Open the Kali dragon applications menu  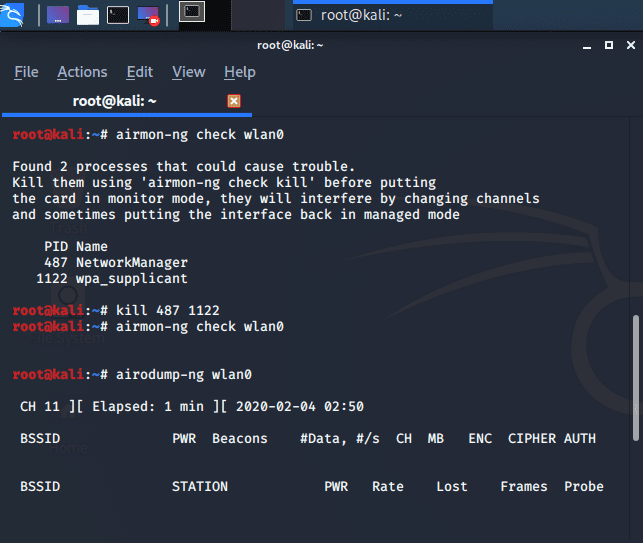(15, 14)
